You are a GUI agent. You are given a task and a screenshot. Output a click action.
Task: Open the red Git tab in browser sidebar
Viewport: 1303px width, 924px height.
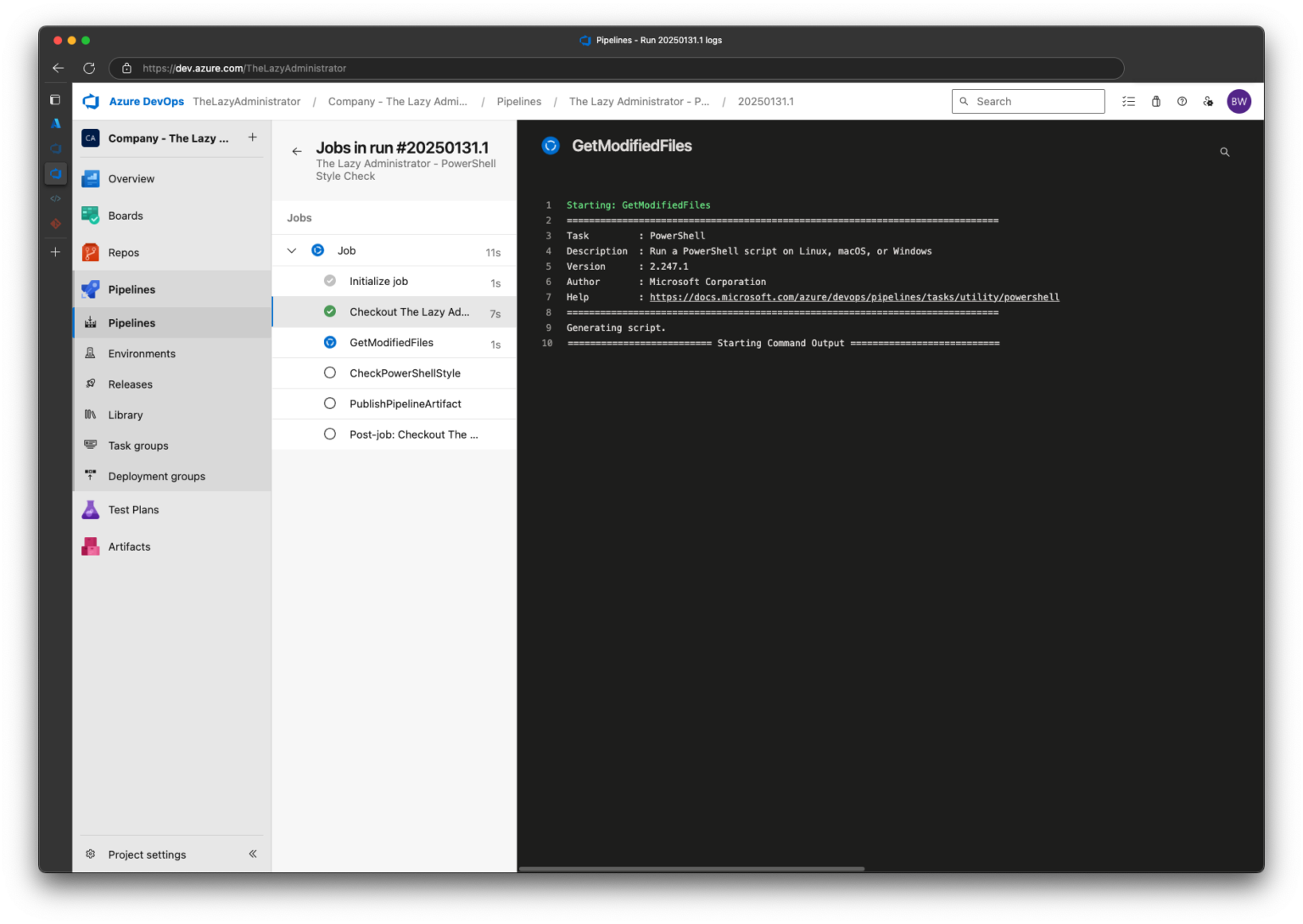[x=55, y=224]
